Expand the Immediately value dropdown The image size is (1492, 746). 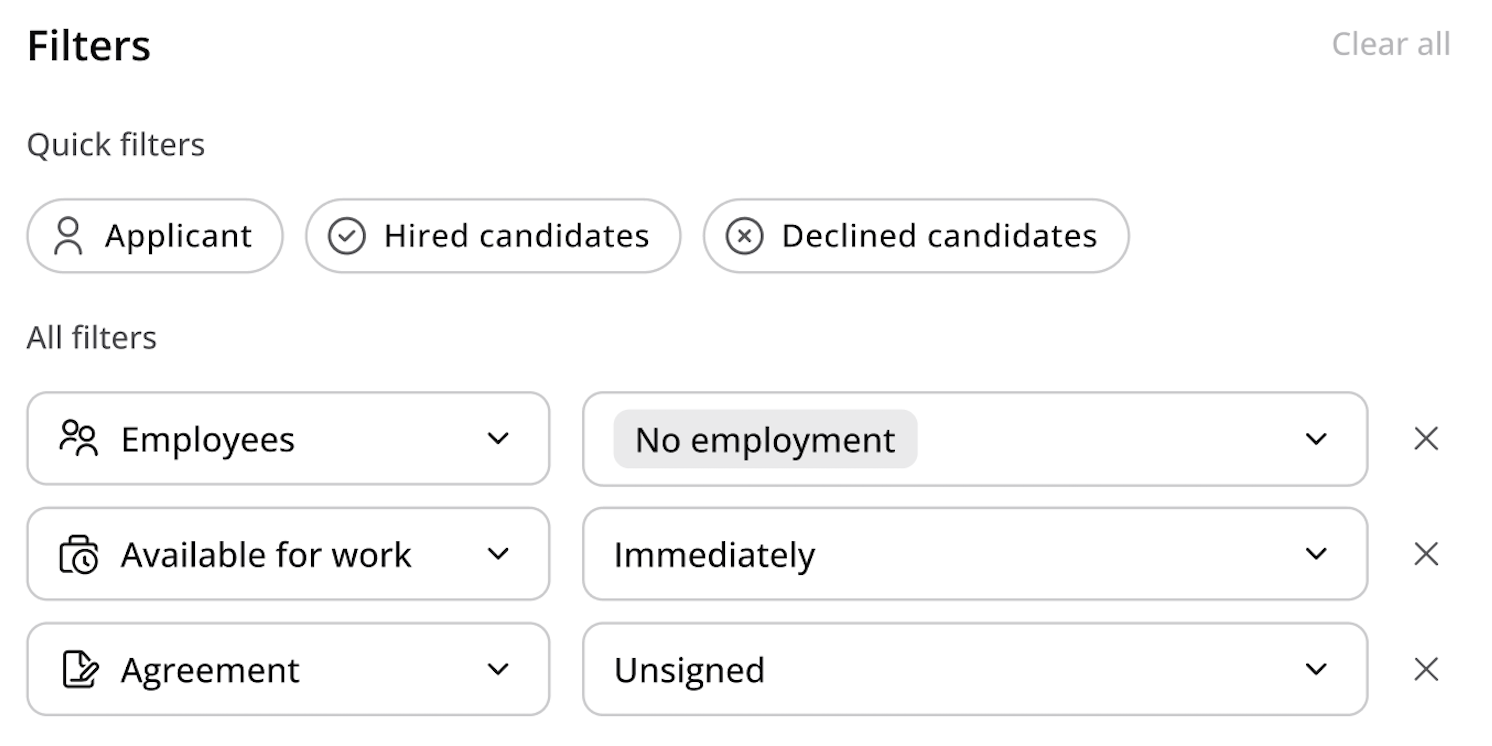pyautogui.click(x=975, y=554)
